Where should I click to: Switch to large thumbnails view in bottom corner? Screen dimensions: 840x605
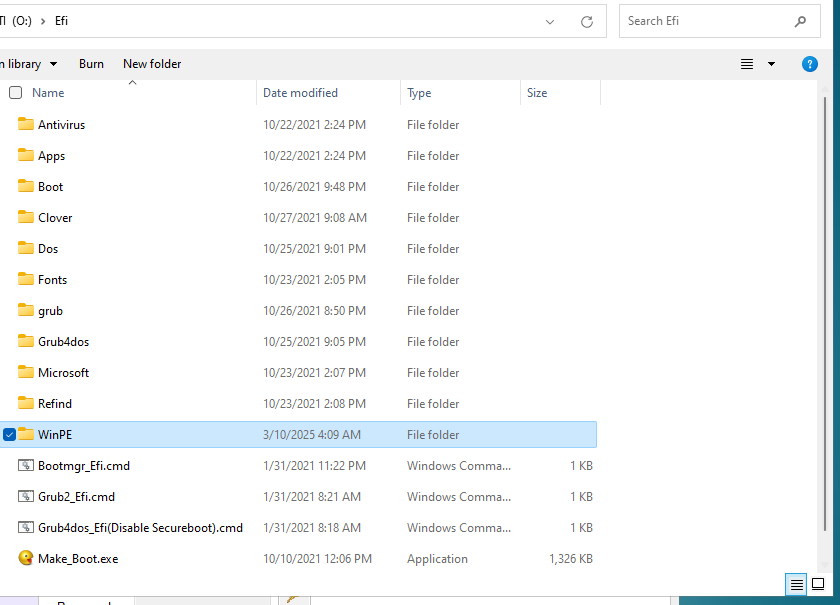(818, 584)
